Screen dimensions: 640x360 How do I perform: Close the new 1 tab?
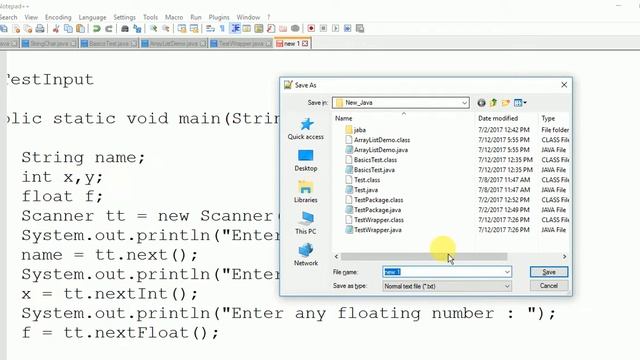tap(305, 43)
